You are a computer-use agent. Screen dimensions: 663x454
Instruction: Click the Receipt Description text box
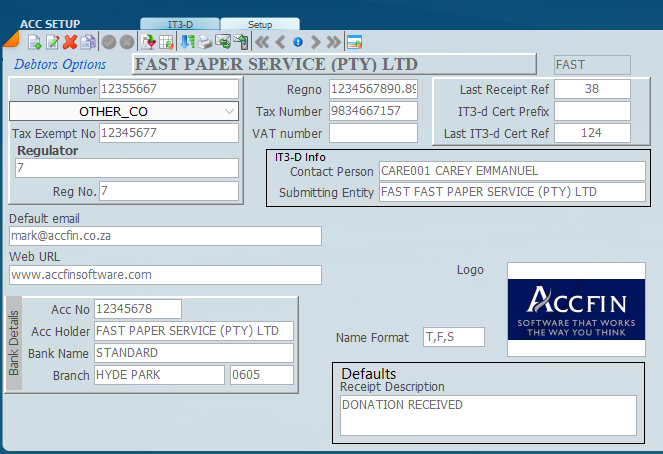pyautogui.click(x=488, y=415)
